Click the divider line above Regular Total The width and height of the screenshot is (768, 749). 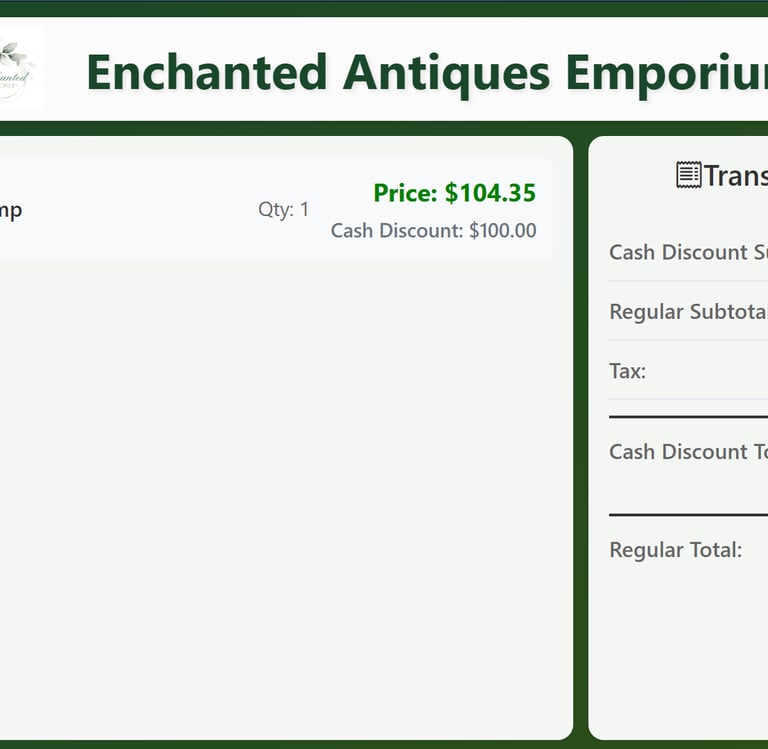coord(688,515)
